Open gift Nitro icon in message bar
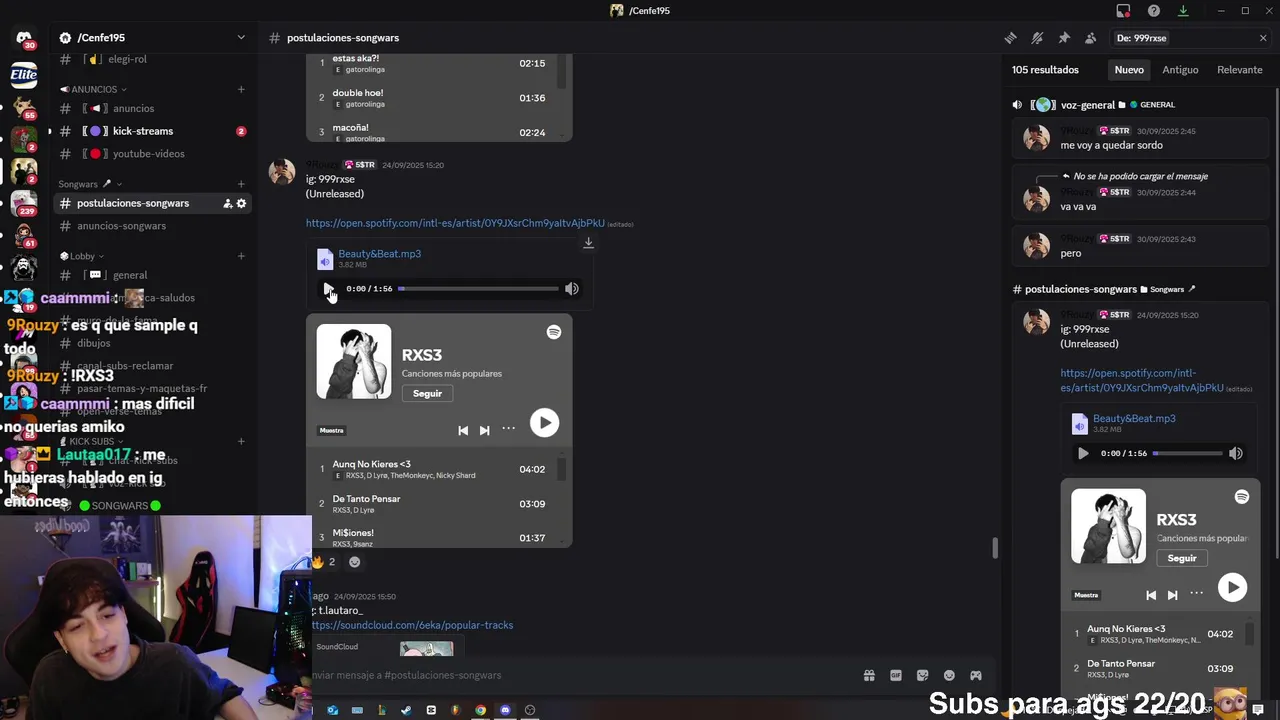The image size is (1280, 720). click(869, 675)
